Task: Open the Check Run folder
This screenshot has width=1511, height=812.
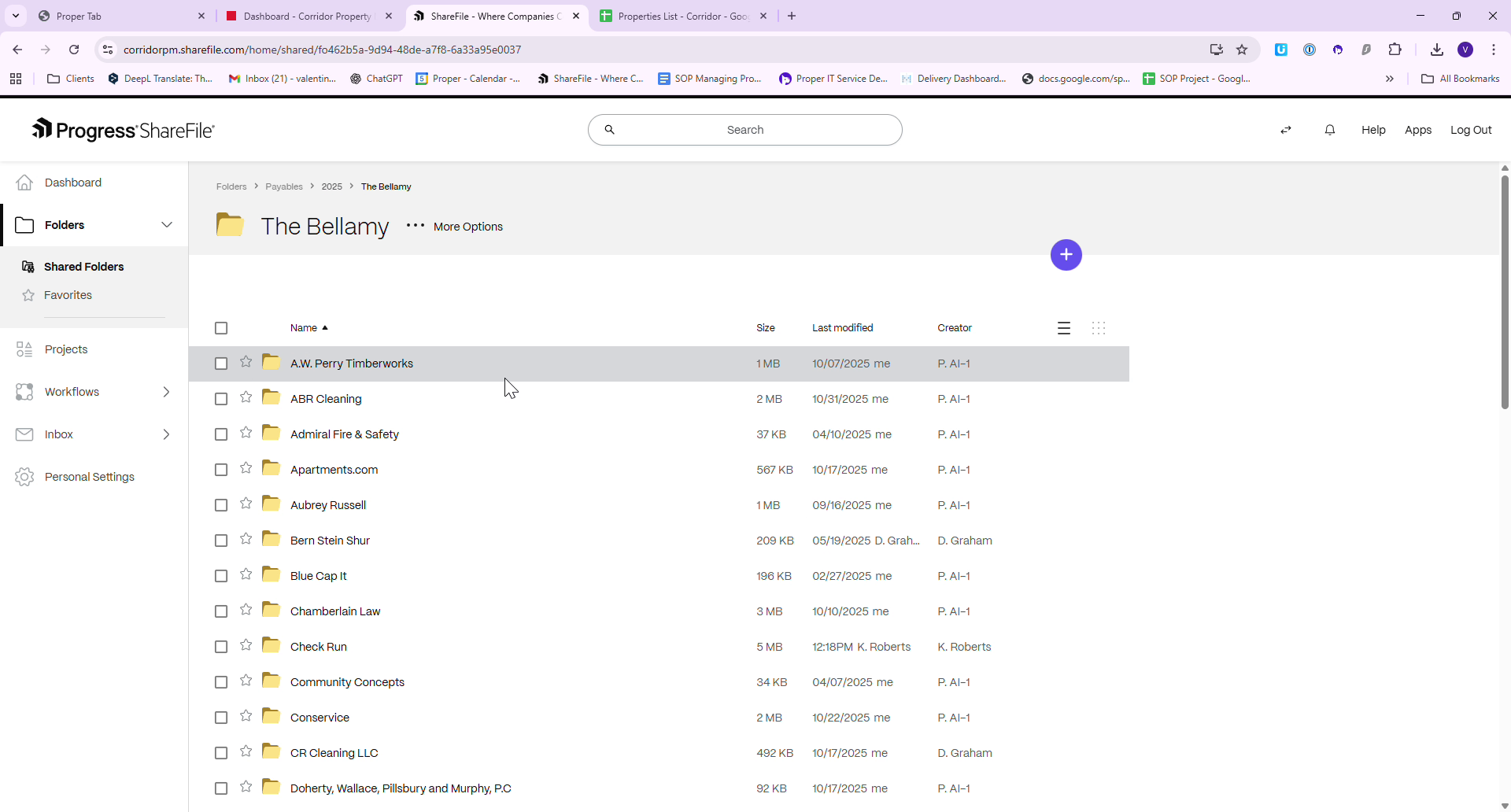Action: click(319, 647)
